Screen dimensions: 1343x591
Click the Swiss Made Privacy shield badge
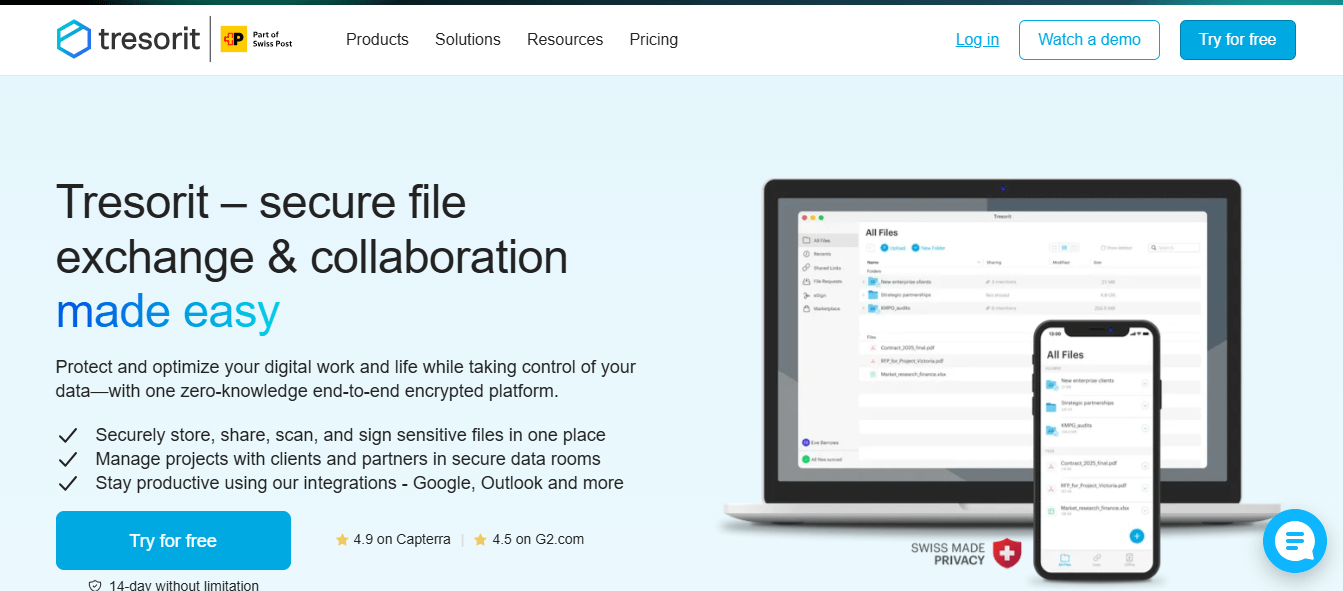pyautogui.click(x=1006, y=553)
